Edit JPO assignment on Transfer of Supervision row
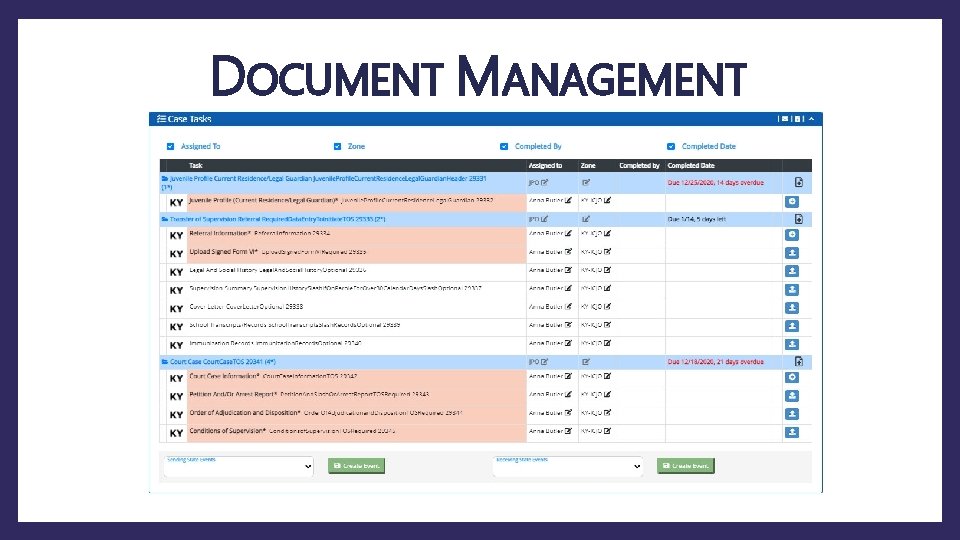 [544, 219]
